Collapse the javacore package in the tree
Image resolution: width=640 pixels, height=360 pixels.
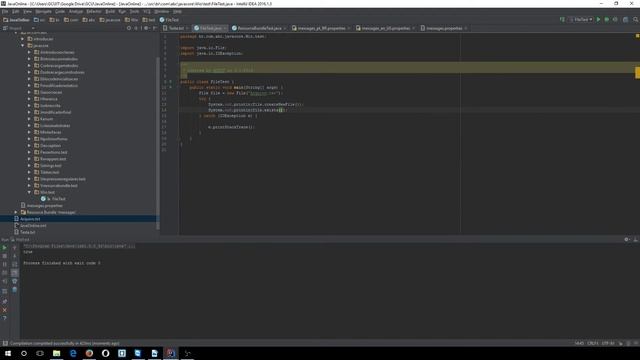tap(23, 45)
